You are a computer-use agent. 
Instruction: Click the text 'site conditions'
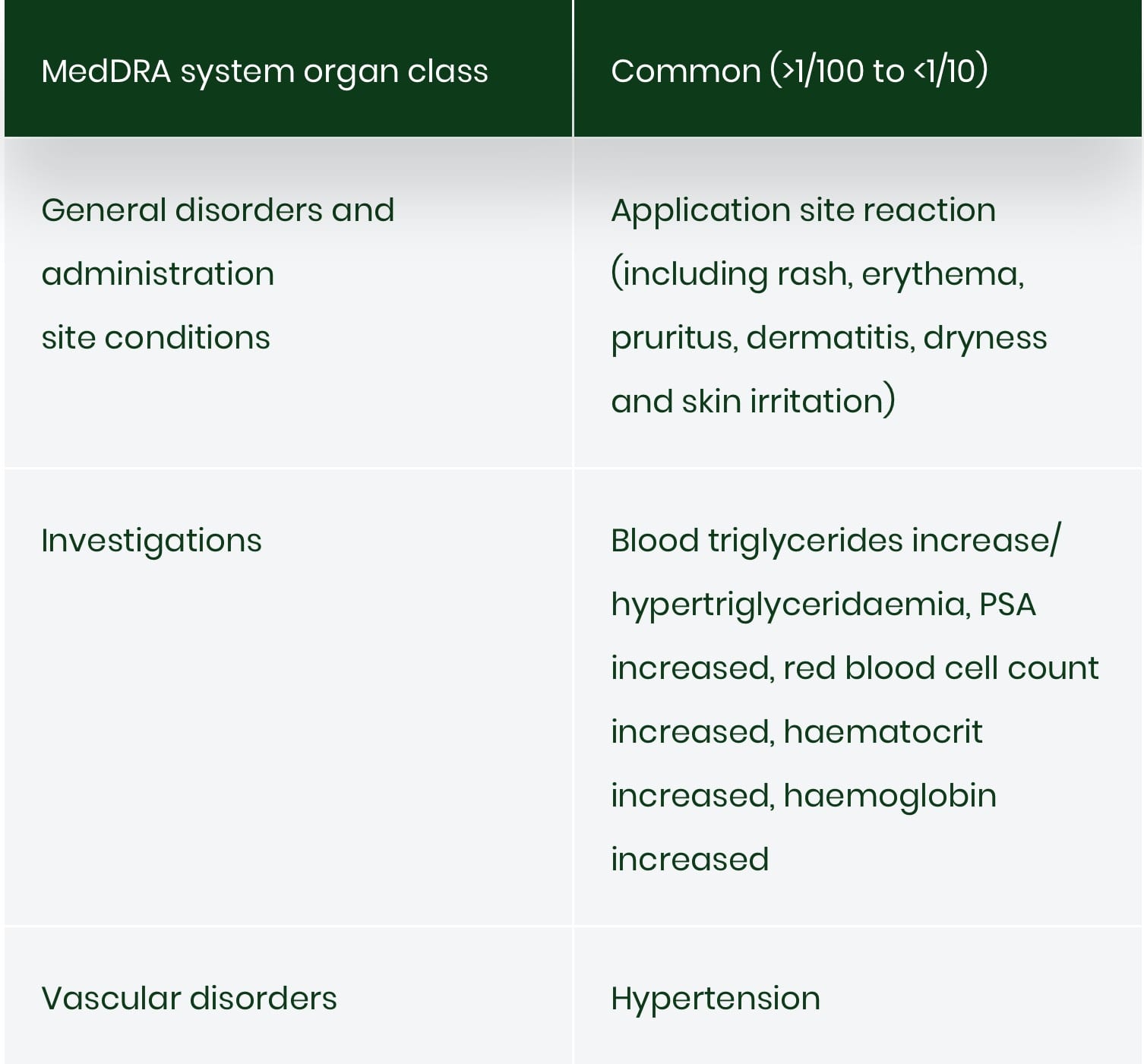point(156,337)
